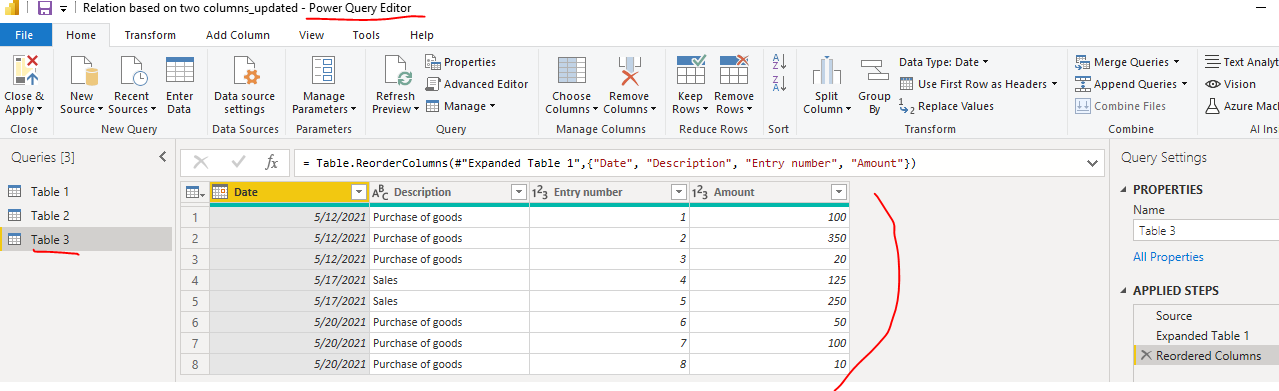Change Description column data type icon
Screen dimensions: 1279x391
point(380,192)
